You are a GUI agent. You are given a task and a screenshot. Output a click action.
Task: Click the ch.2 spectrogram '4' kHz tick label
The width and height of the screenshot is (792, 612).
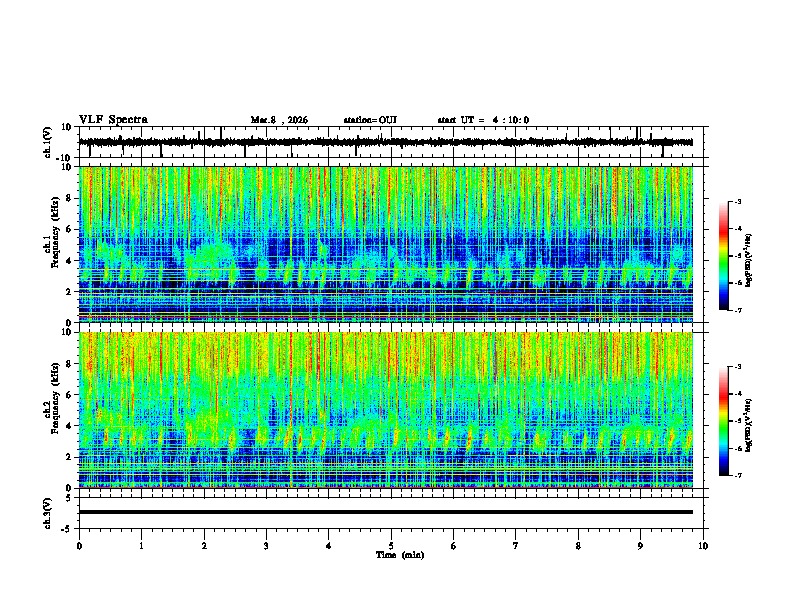(x=69, y=426)
